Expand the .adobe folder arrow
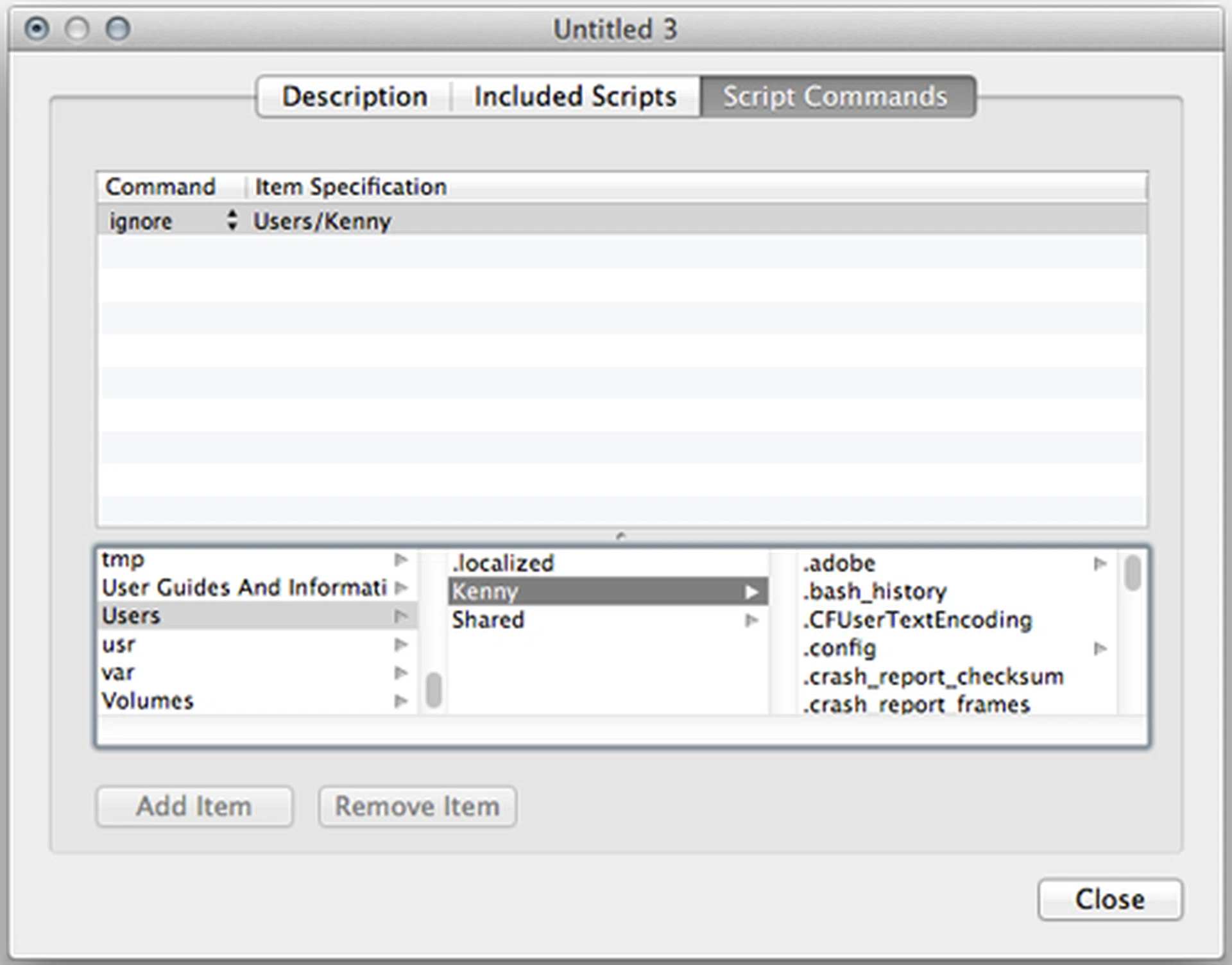This screenshot has width=1232, height=965. click(x=1100, y=563)
